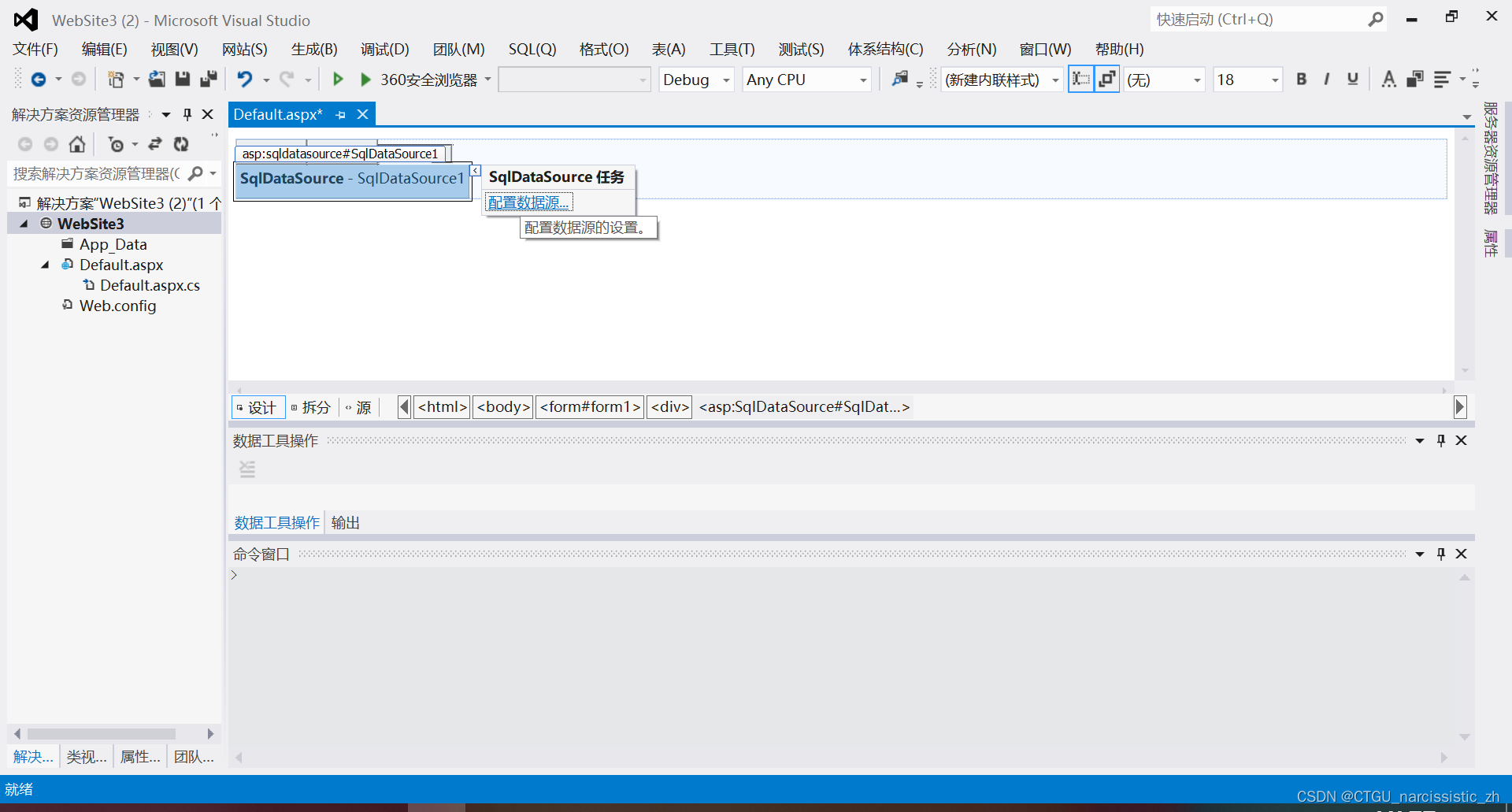1512x812 pixels.
Task: Pin the Solution Explorer panel
Action: pyautogui.click(x=187, y=114)
